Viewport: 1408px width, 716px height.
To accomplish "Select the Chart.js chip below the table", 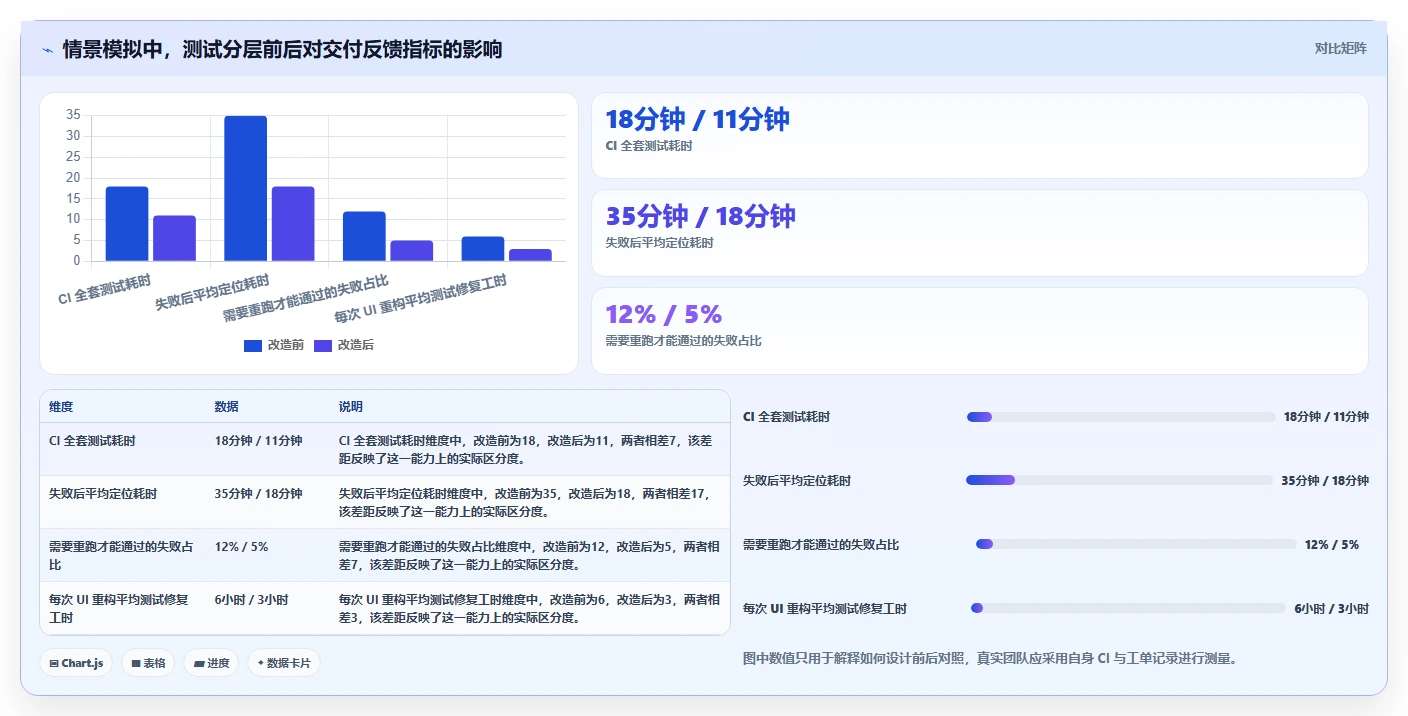I will pos(76,663).
